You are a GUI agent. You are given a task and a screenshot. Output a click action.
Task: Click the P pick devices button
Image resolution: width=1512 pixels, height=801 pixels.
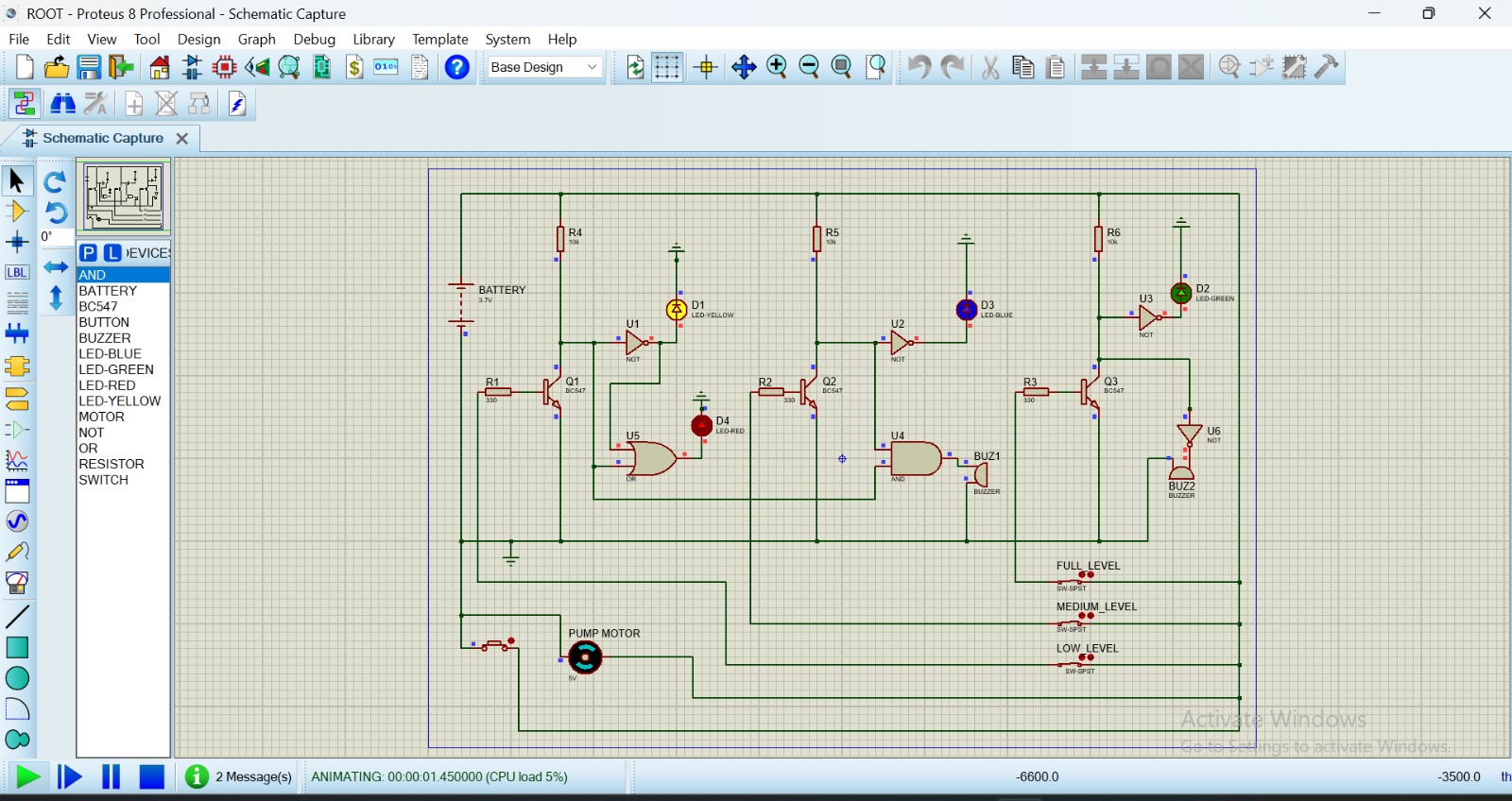tap(89, 253)
